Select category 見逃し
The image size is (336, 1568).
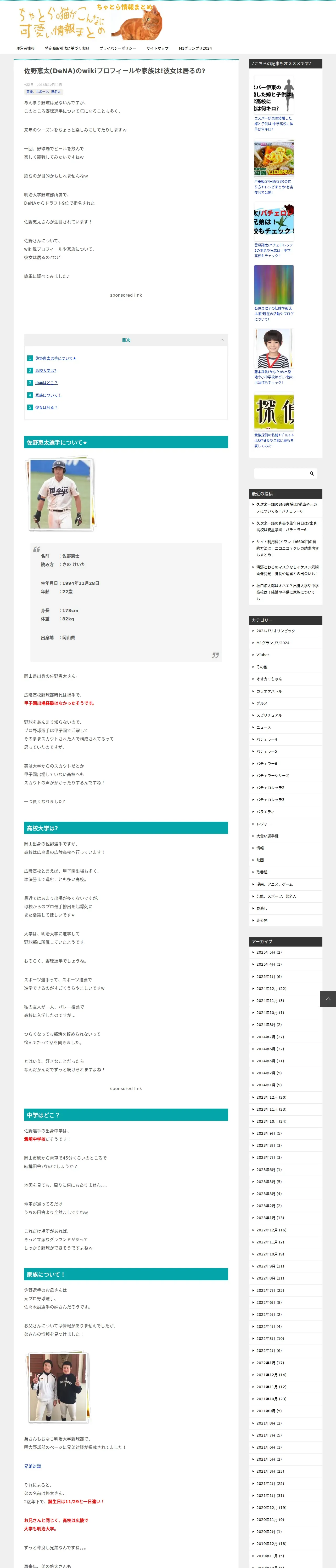[262, 909]
